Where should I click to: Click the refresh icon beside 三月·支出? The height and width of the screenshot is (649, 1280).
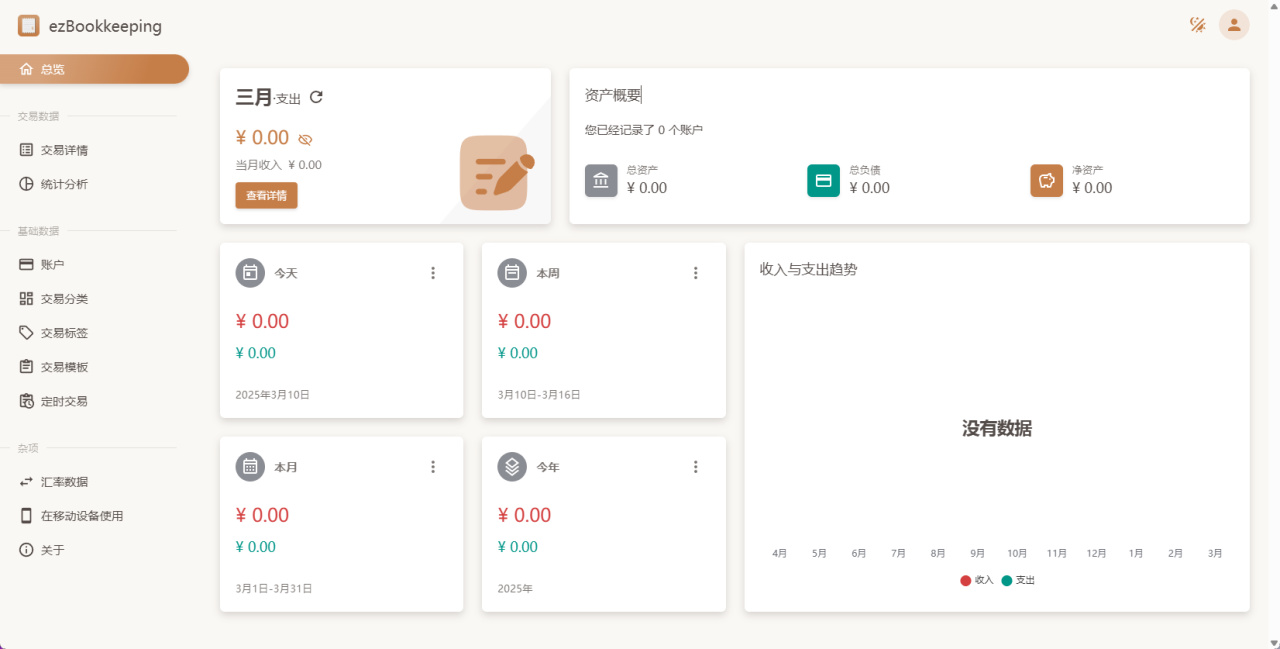(316, 97)
